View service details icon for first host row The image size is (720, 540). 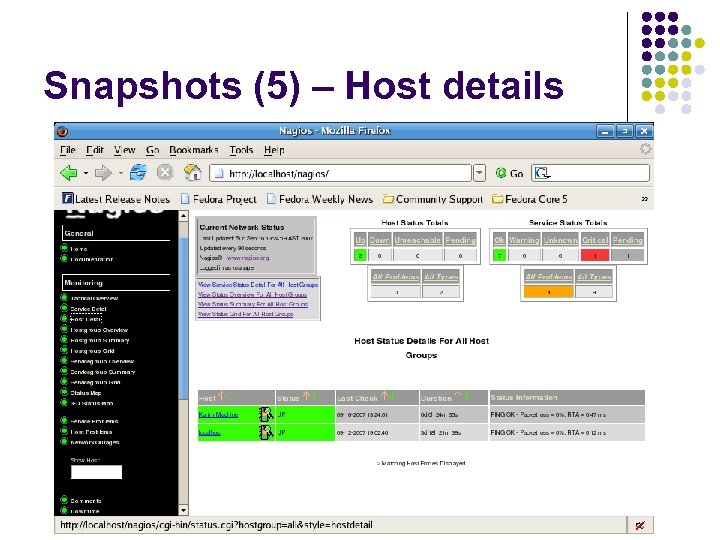[x=266, y=414]
